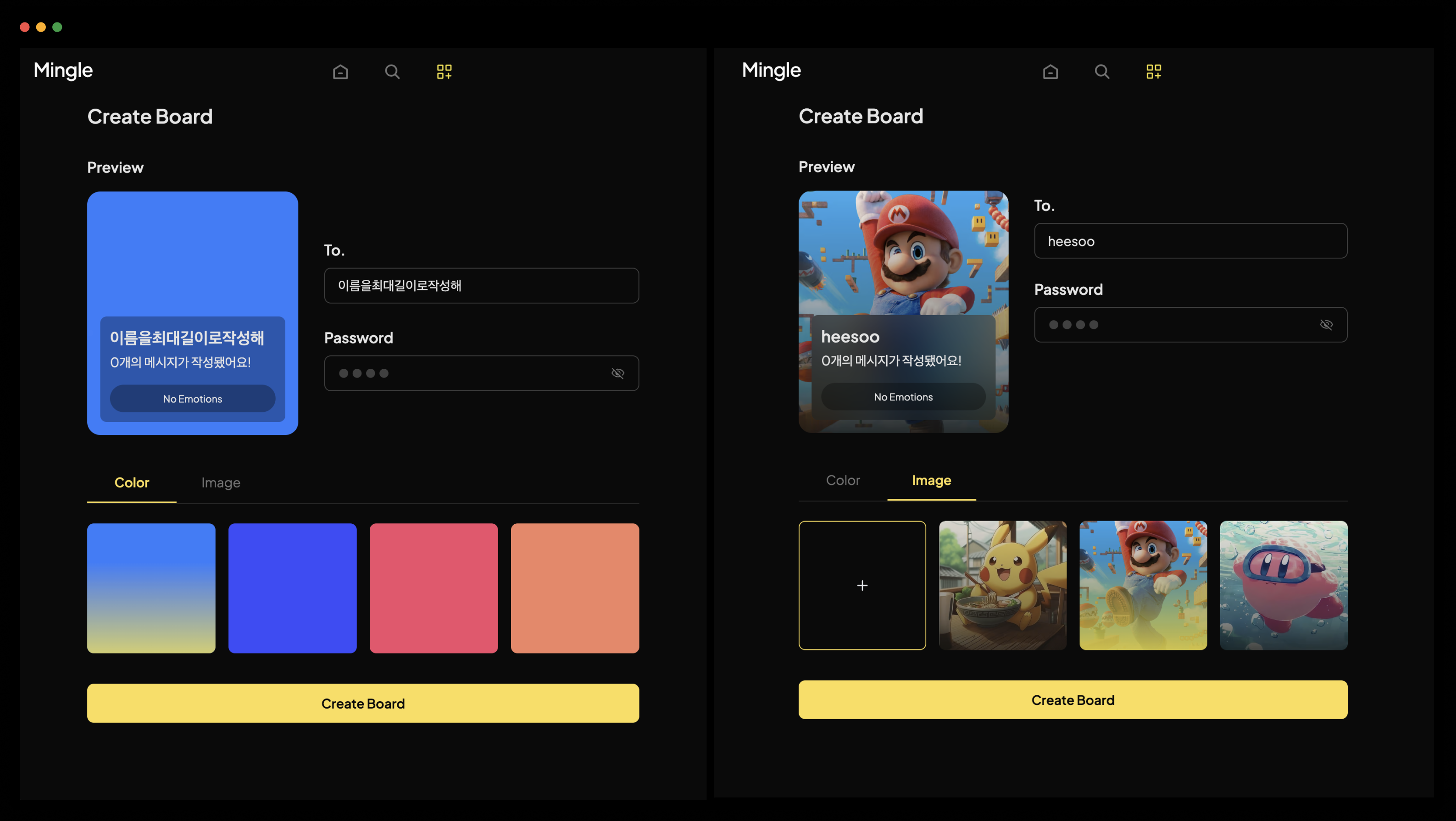The image size is (1456, 821).
Task: Switch to Color tab in right window
Action: [843, 480]
